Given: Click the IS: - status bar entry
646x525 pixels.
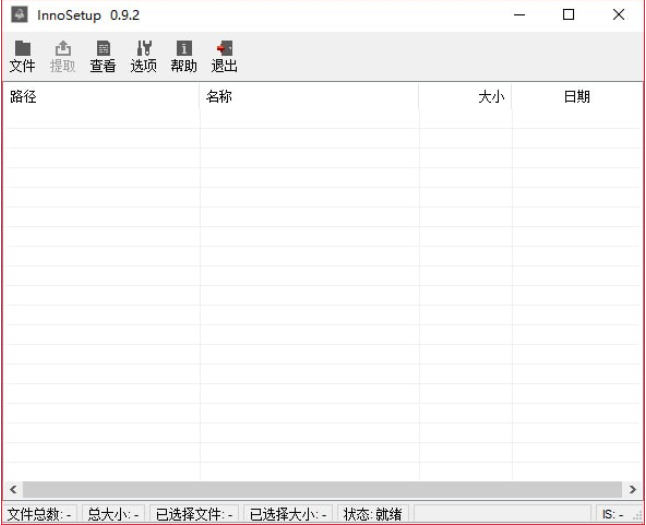Looking at the screenshot, I should click(x=613, y=514).
